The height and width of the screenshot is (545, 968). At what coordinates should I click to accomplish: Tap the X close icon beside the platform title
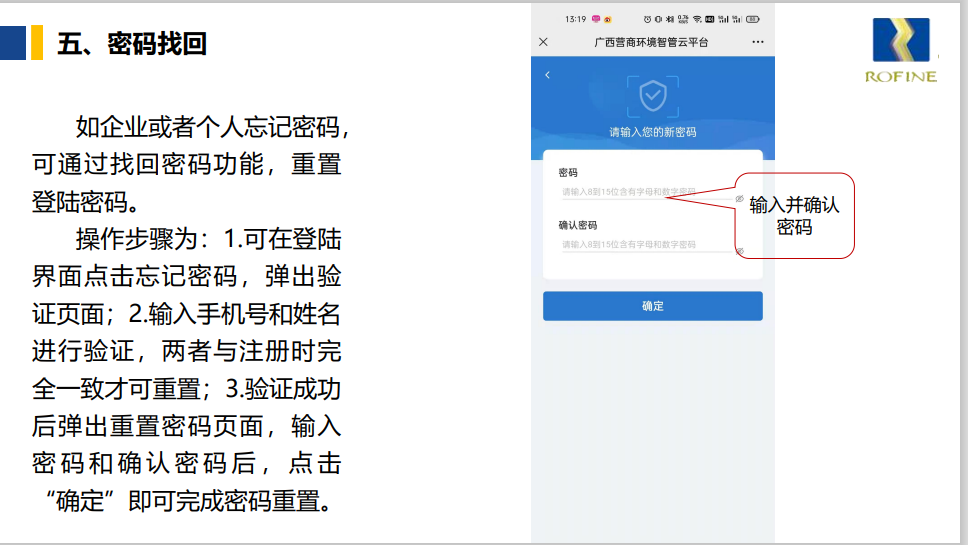[543, 42]
